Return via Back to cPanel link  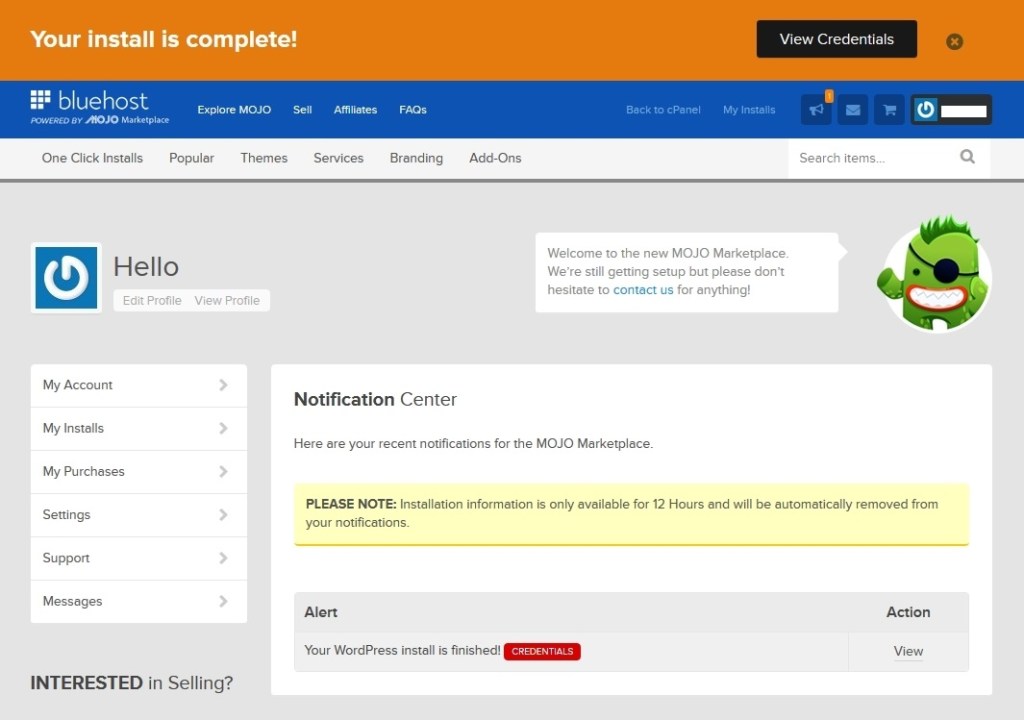tap(663, 110)
